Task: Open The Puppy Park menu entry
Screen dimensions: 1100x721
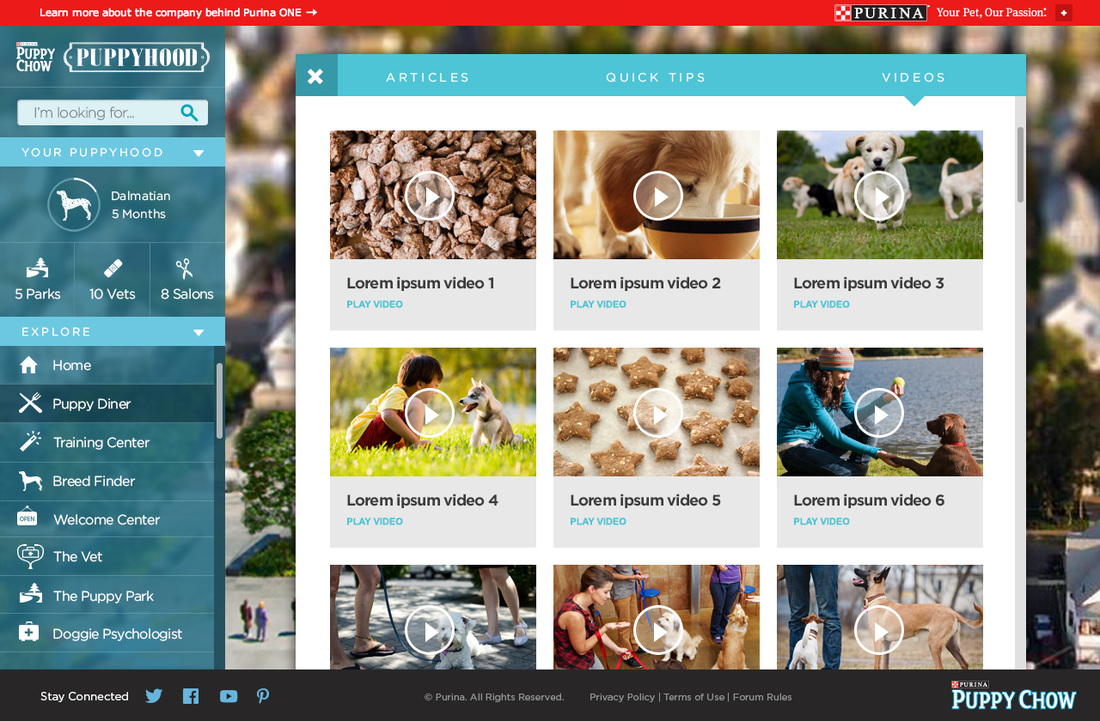Action: click(x=107, y=595)
